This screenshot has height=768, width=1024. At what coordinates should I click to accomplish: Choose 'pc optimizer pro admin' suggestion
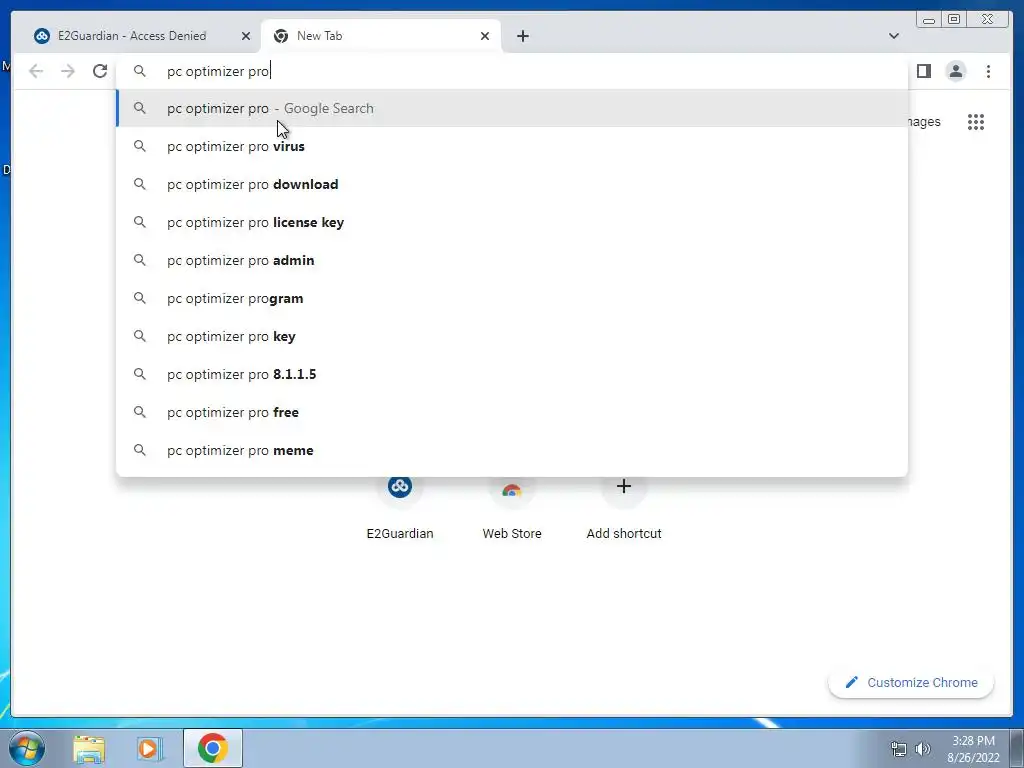pyautogui.click(x=512, y=260)
